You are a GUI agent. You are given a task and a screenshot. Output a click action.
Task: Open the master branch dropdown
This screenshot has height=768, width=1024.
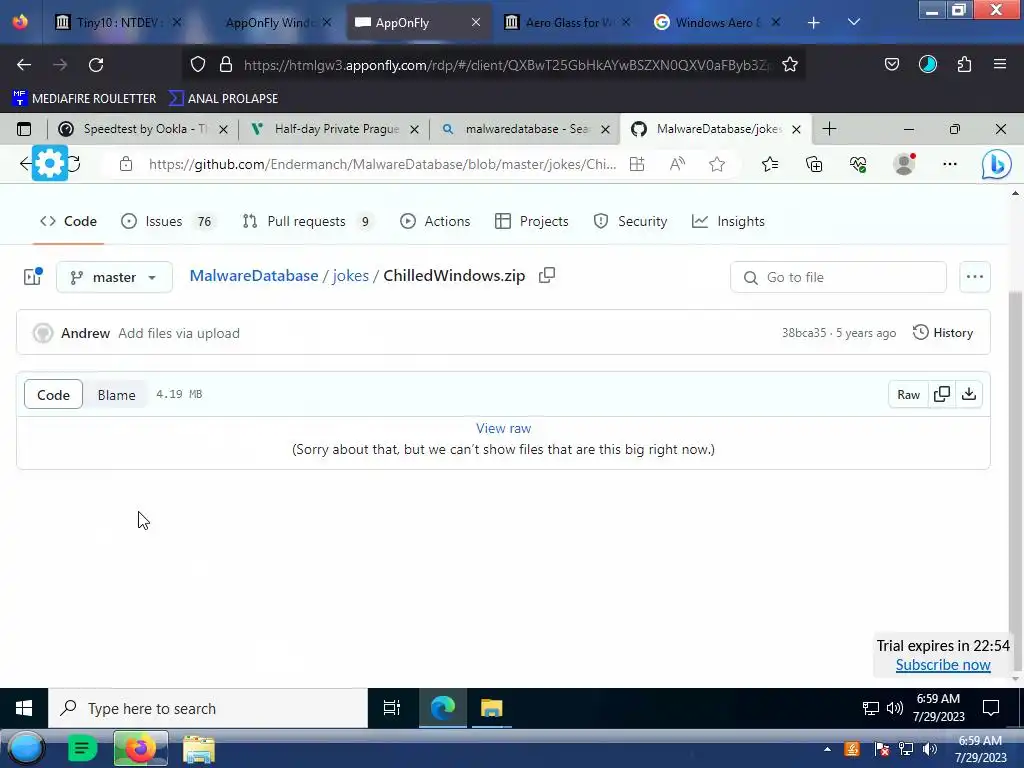[114, 277]
